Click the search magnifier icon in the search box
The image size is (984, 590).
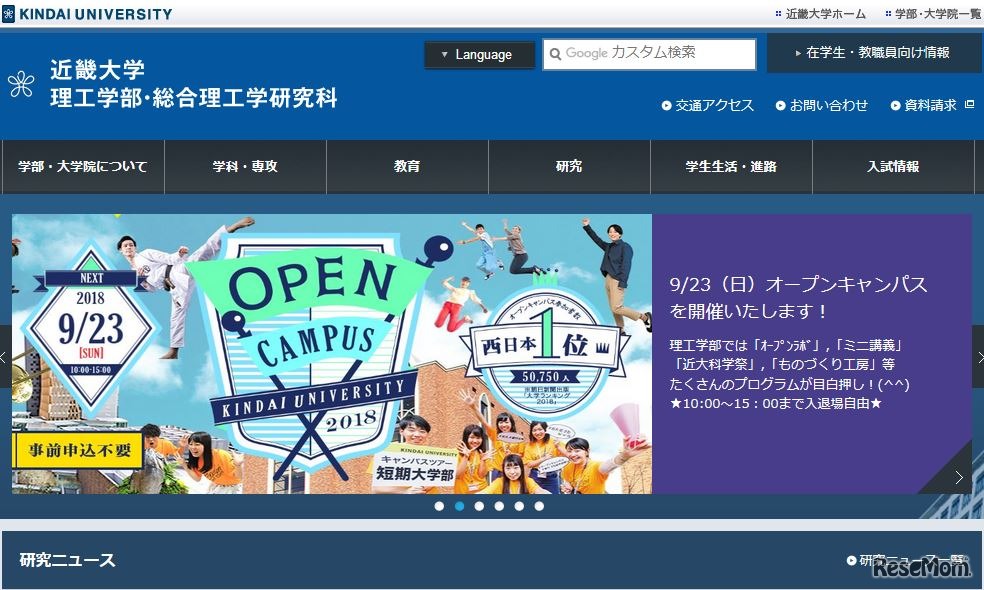[x=557, y=55]
